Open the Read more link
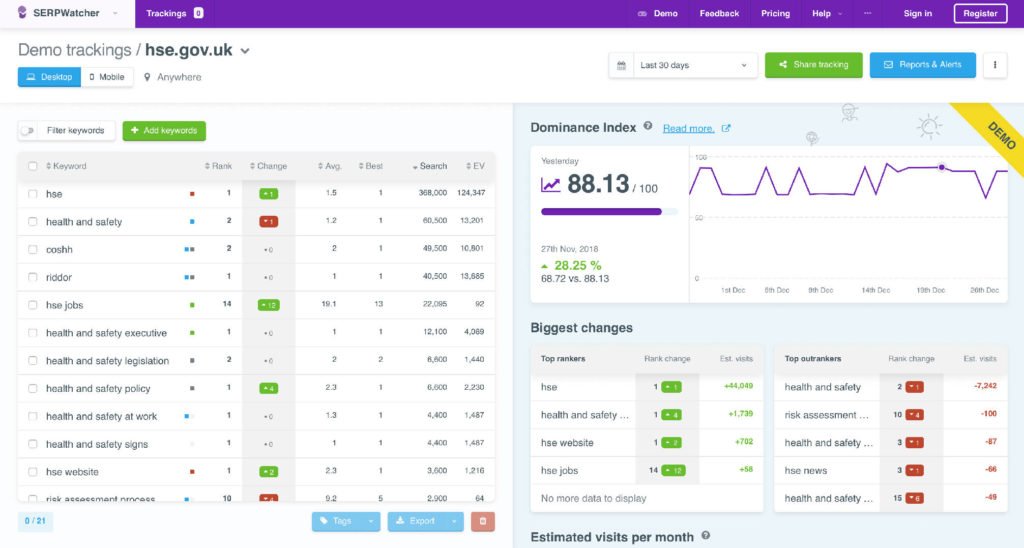This screenshot has width=1024, height=548. coord(688,129)
